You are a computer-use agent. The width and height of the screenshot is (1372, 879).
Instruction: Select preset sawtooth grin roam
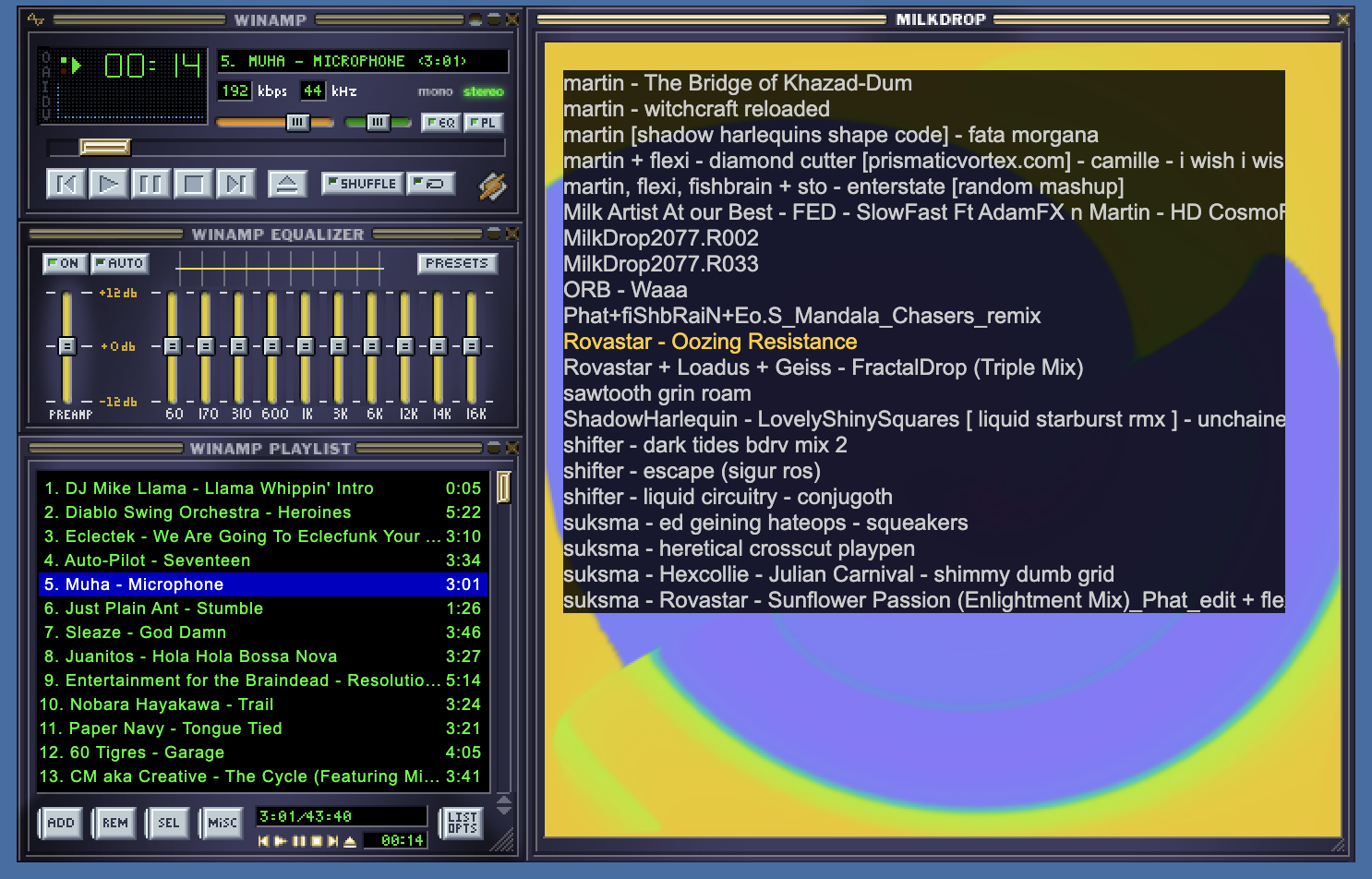[x=656, y=393]
